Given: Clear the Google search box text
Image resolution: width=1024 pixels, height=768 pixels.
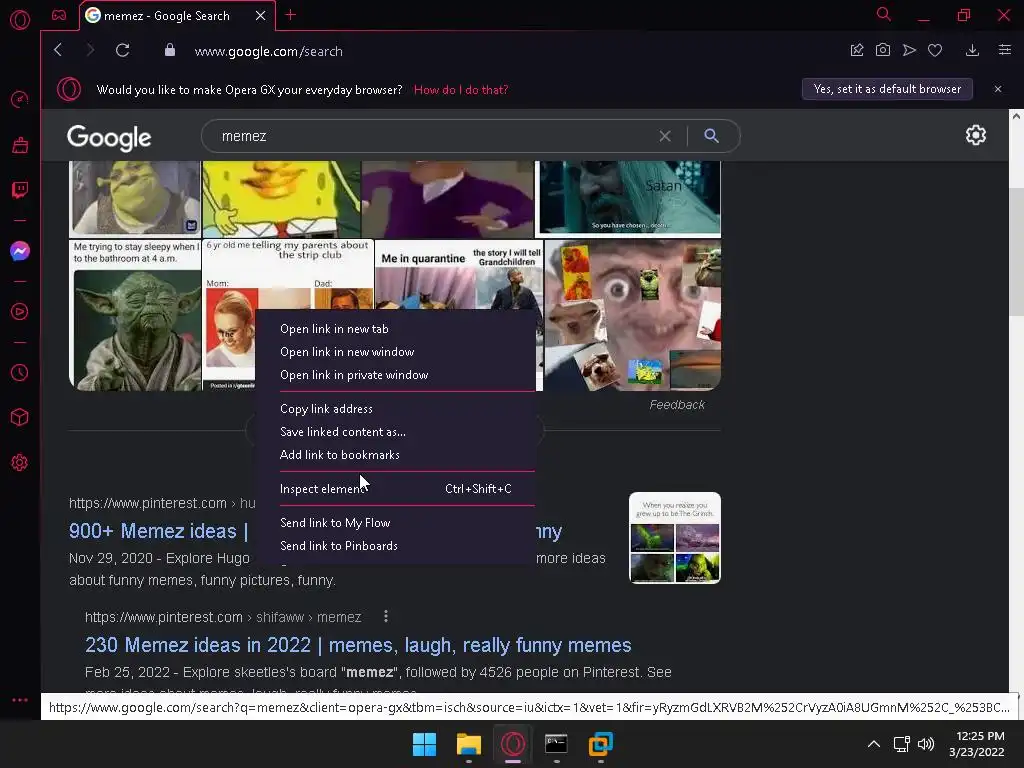Looking at the screenshot, I should 665,136.
